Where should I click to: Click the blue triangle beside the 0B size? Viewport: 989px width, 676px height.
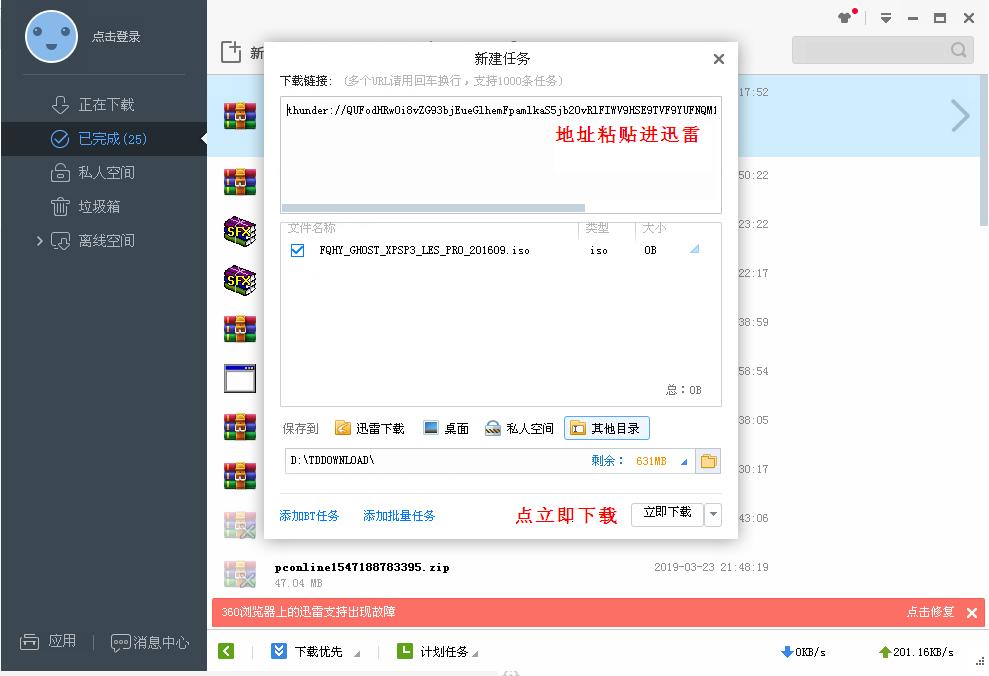pyautogui.click(x=694, y=249)
